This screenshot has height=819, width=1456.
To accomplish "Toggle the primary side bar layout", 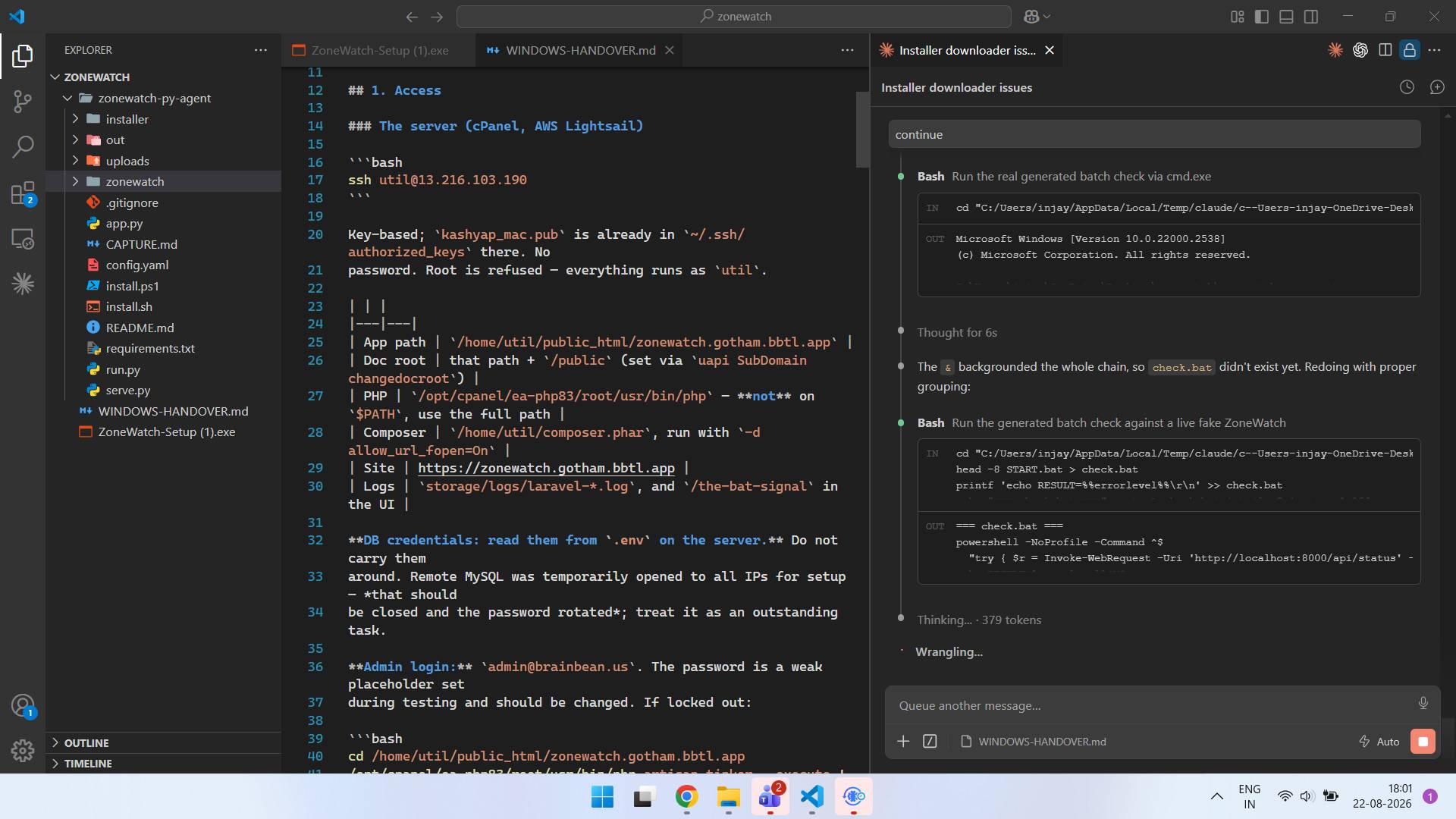I will [1262, 16].
